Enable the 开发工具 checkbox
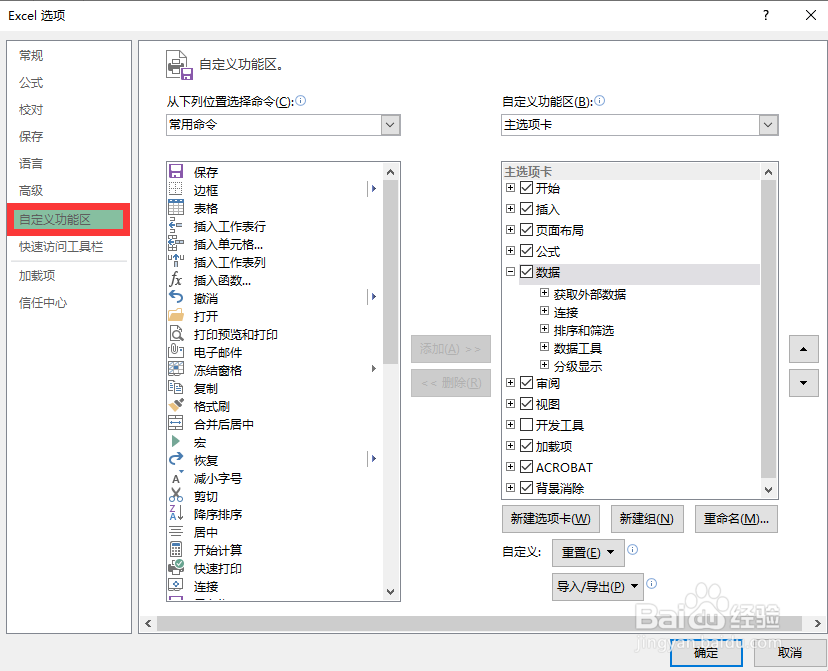 click(x=524, y=424)
